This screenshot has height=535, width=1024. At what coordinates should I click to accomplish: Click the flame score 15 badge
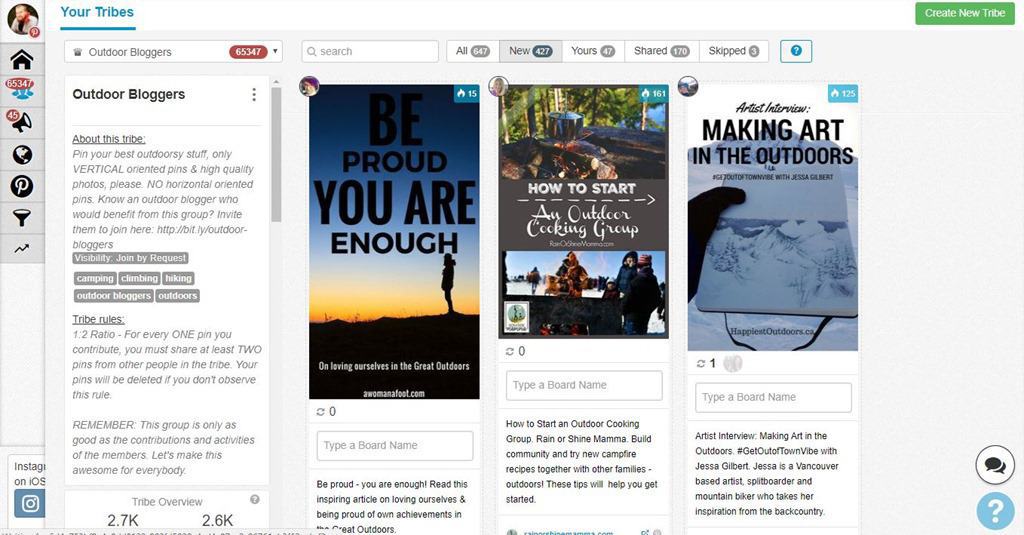[x=467, y=93]
